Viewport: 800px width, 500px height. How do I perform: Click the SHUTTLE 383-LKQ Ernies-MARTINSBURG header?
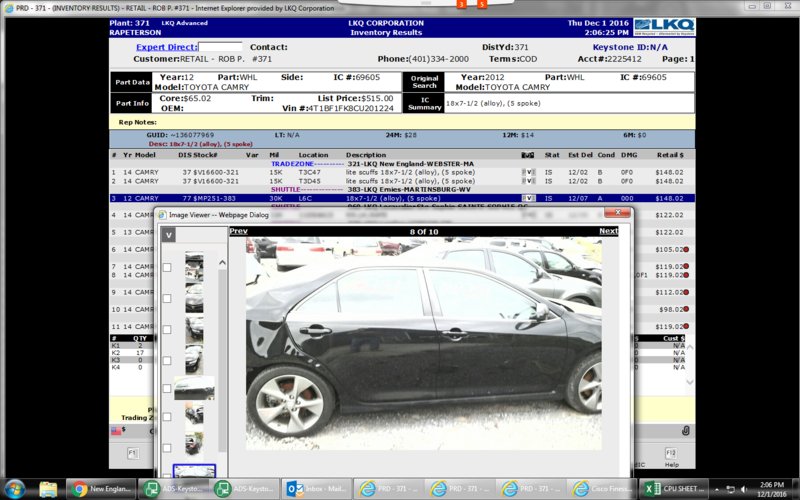(372, 189)
